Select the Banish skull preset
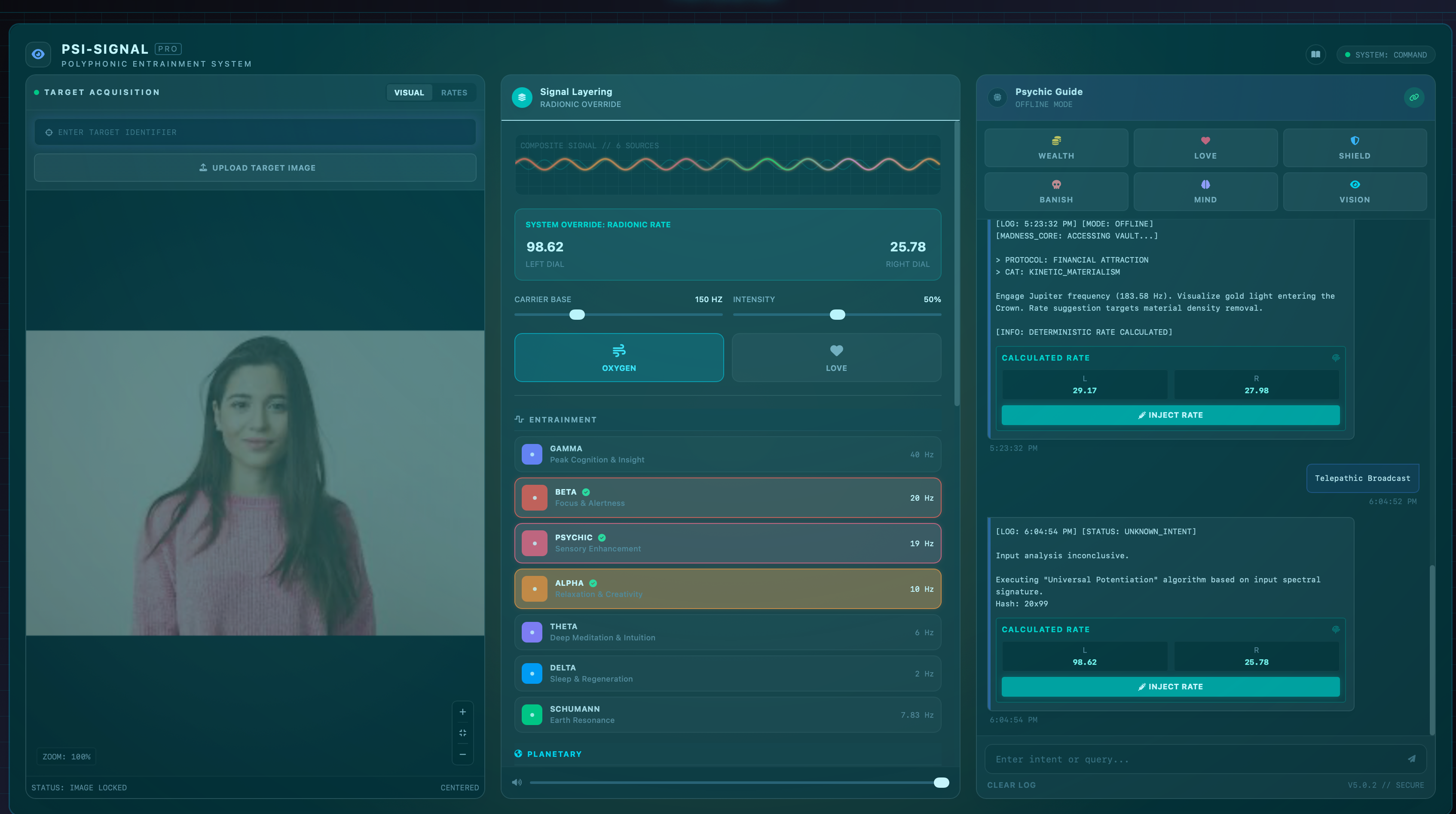The width and height of the screenshot is (1456, 814). pos(1056,192)
